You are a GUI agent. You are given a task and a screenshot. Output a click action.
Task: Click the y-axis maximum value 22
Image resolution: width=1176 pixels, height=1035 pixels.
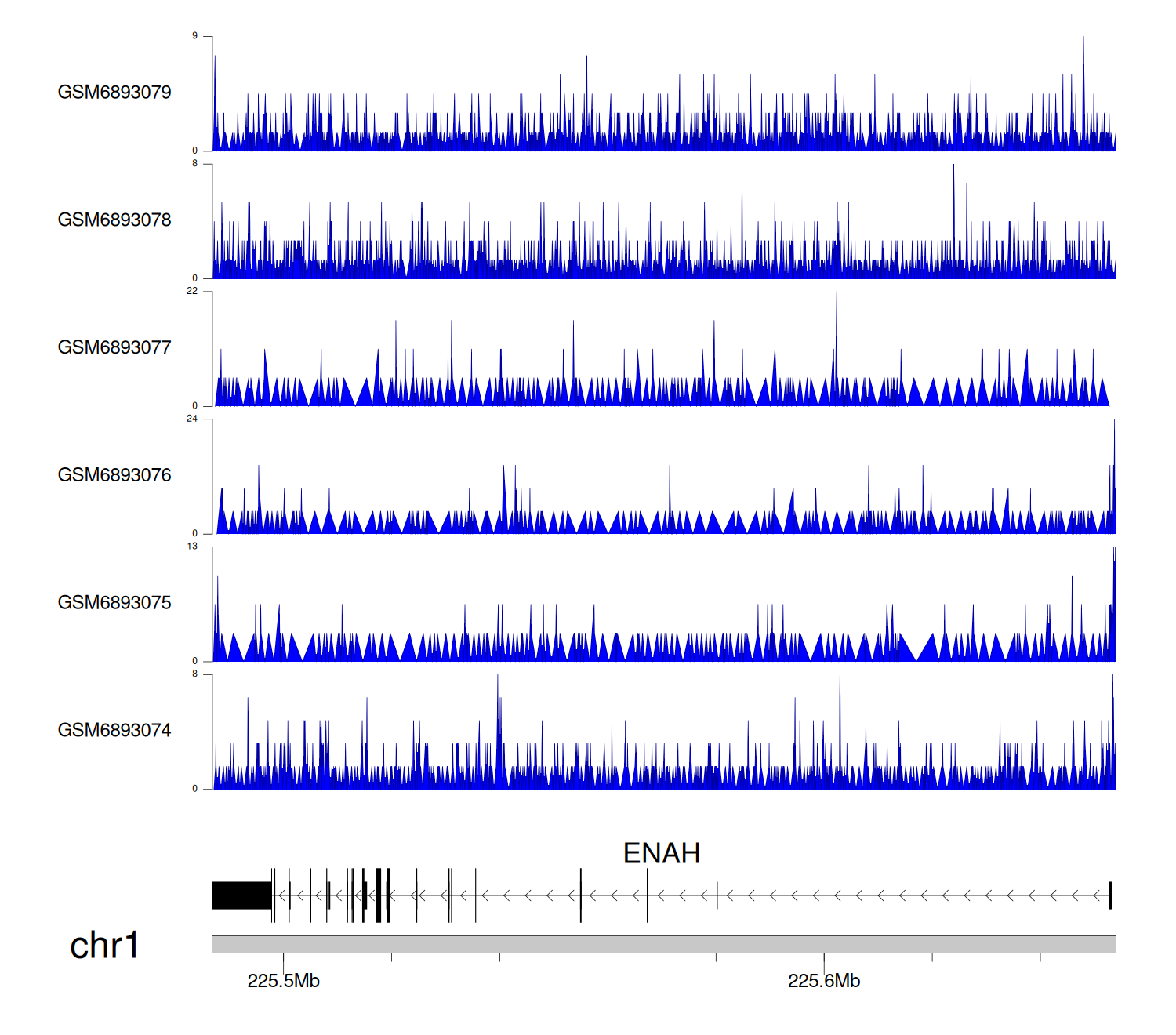coord(192,291)
